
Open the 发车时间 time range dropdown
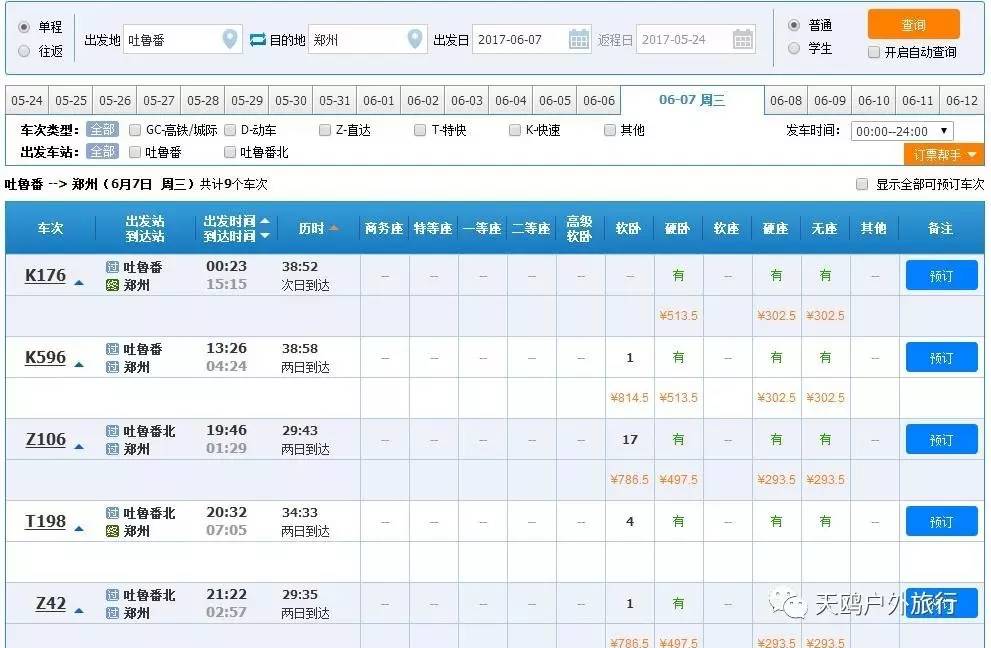(905, 130)
